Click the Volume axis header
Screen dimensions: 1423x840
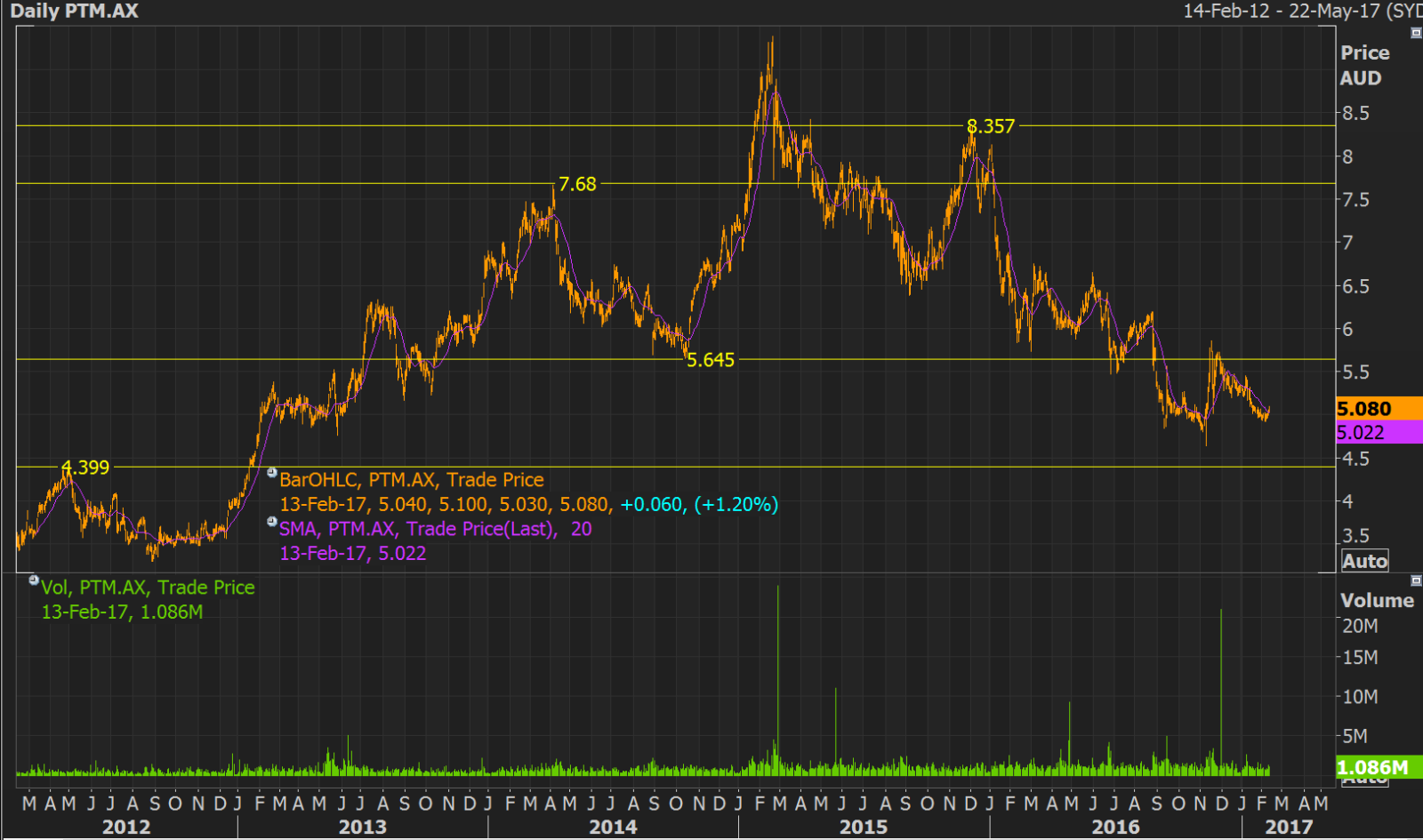(1377, 600)
